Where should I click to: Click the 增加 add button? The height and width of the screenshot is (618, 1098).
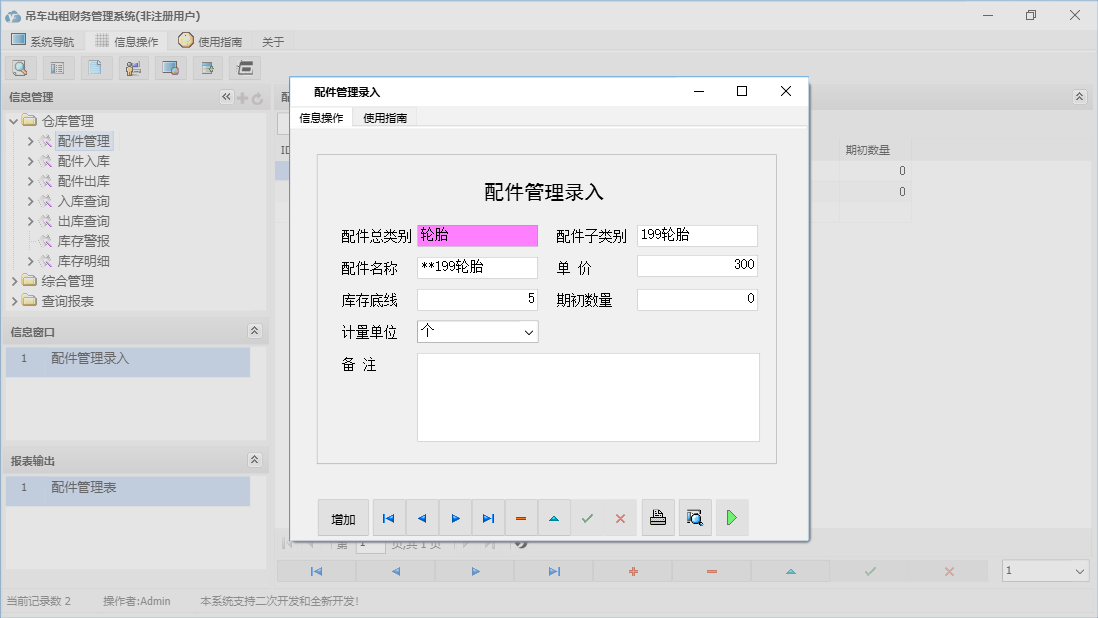coord(343,517)
